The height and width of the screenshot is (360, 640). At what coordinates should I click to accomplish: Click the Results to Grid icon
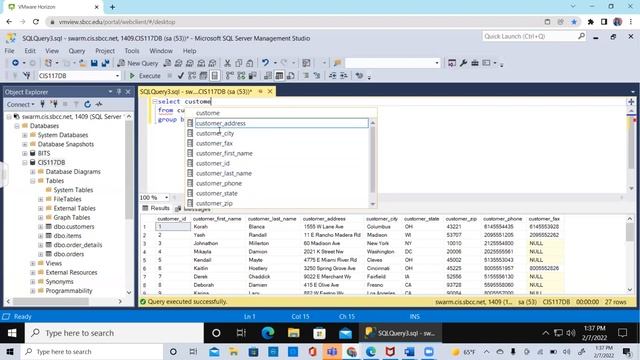279,76
